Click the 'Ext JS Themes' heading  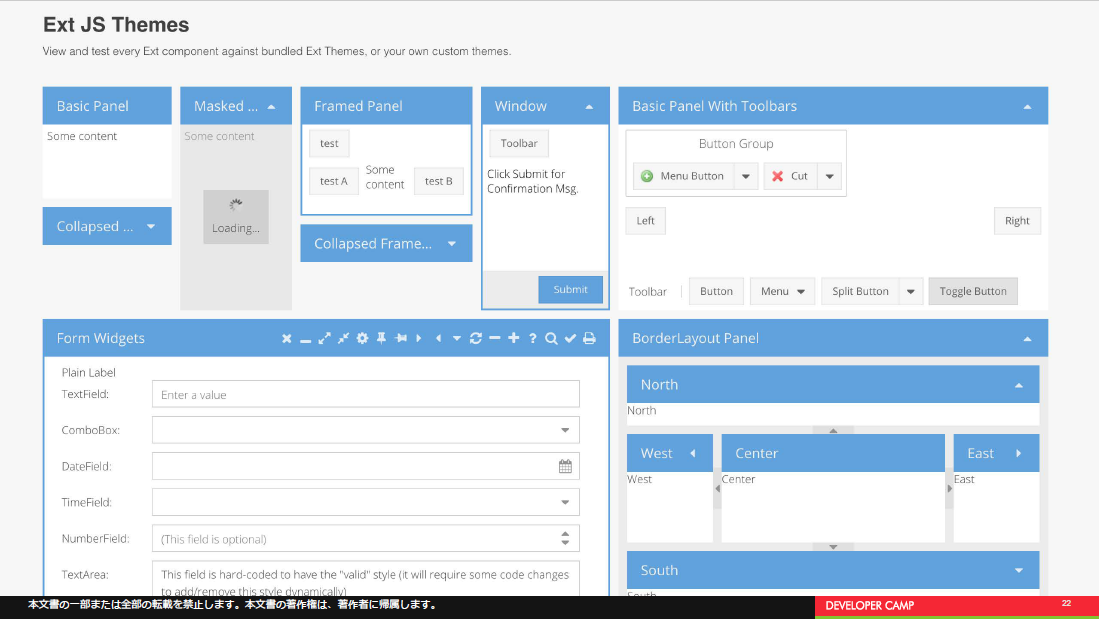[116, 25]
